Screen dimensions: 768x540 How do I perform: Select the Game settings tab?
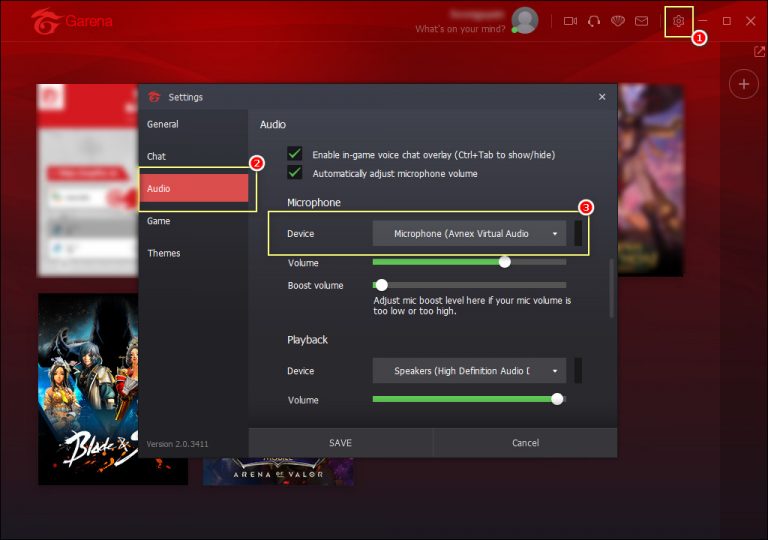[193, 221]
